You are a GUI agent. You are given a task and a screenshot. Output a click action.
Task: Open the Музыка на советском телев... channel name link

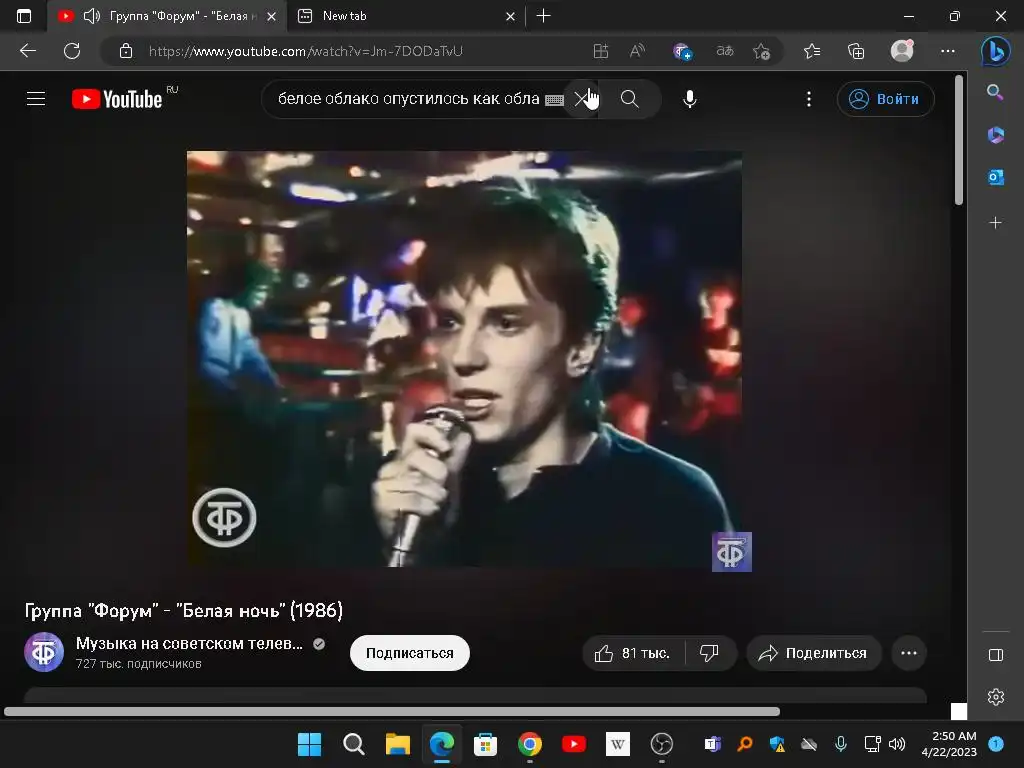coord(189,643)
